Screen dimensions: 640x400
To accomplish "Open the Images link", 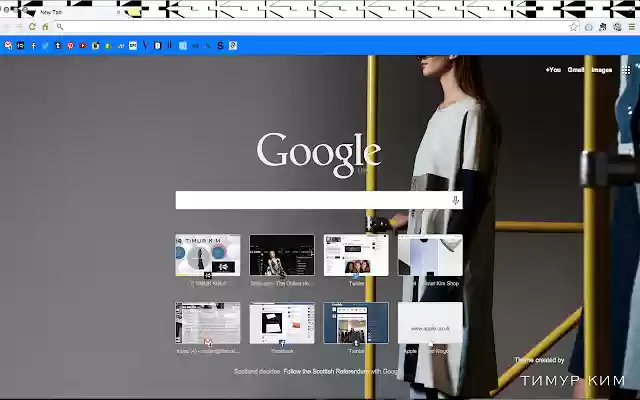I will (602, 70).
